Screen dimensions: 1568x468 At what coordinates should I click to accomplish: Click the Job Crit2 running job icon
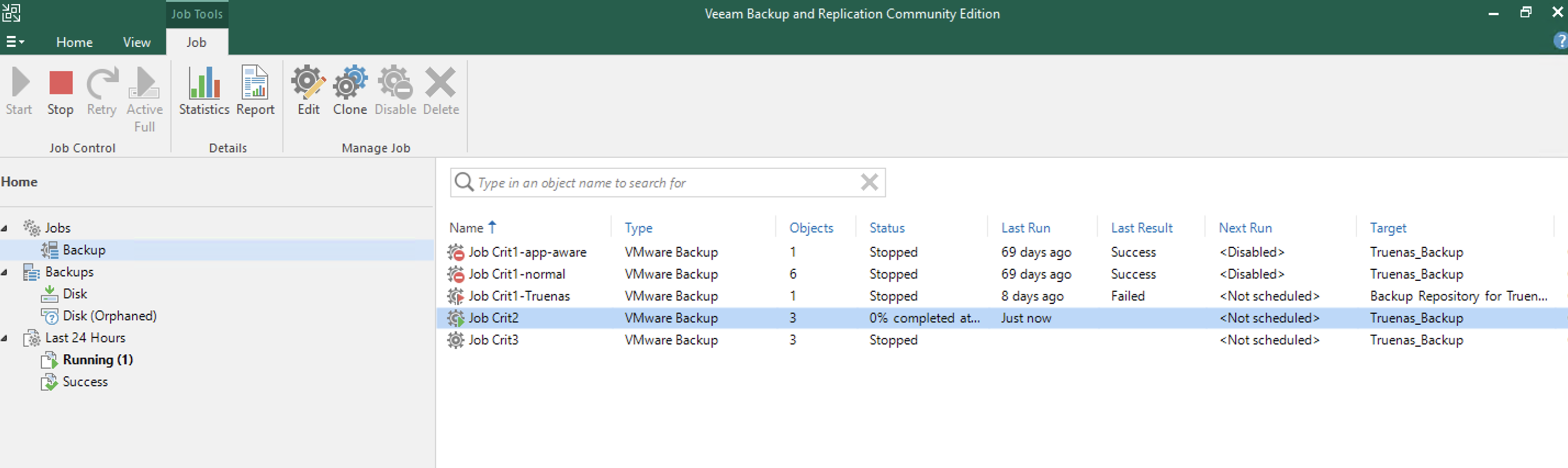(x=456, y=317)
